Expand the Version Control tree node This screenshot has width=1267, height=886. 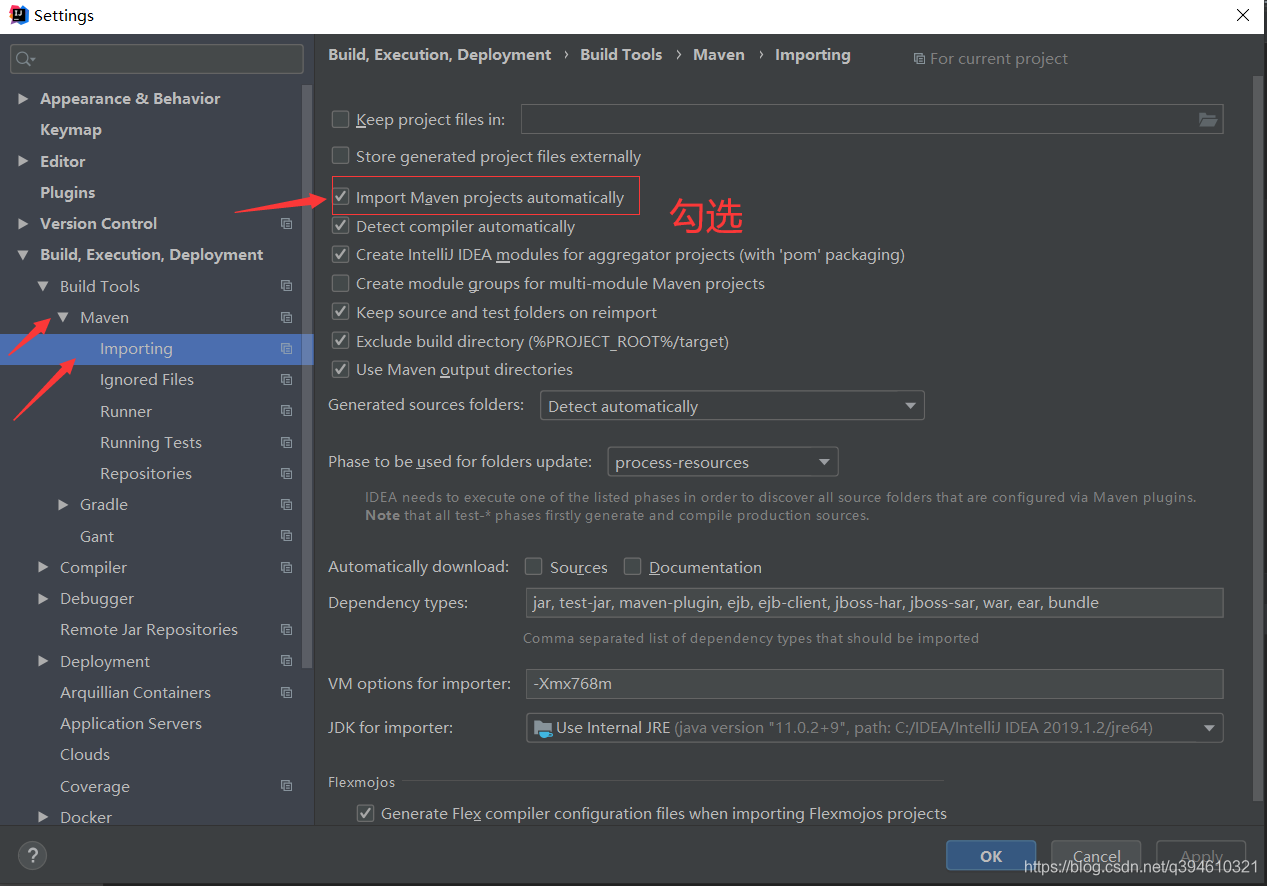click(23, 224)
